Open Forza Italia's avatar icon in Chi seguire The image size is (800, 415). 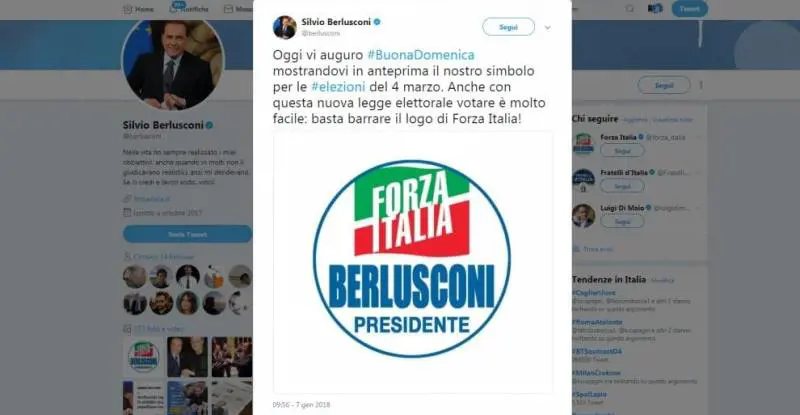[x=583, y=144]
